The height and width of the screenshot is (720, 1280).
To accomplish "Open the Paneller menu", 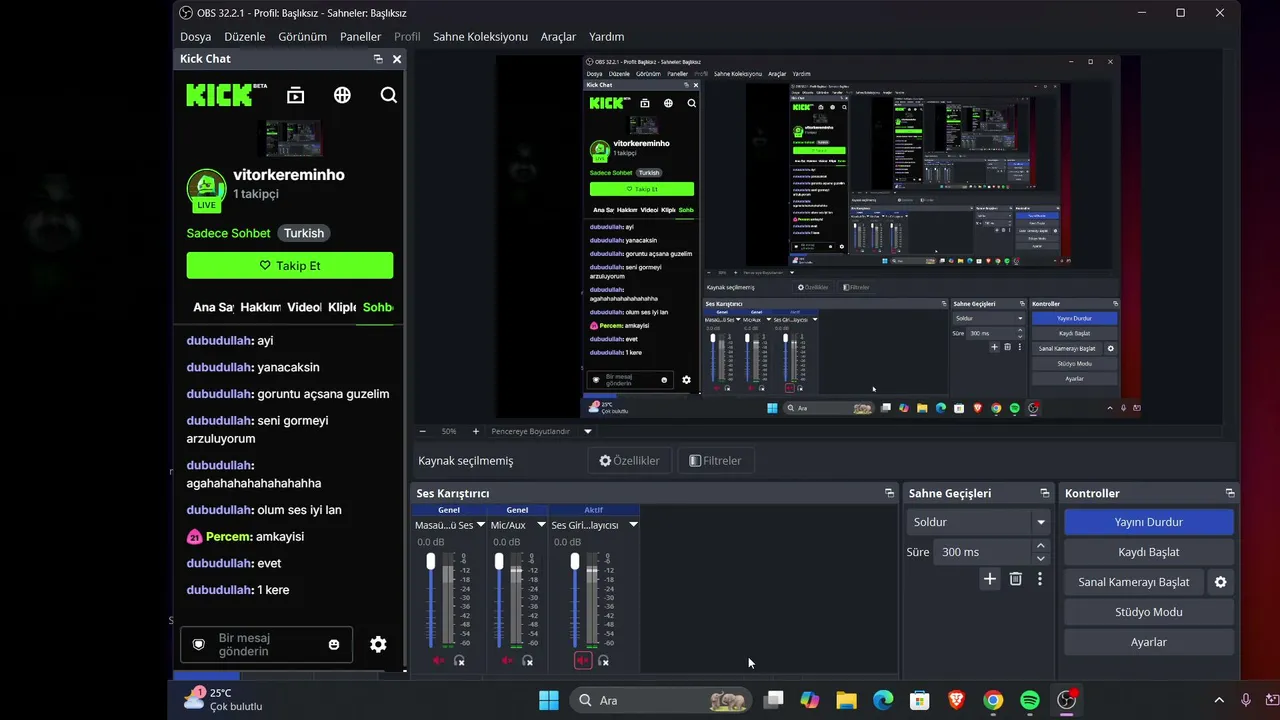I will [x=361, y=37].
